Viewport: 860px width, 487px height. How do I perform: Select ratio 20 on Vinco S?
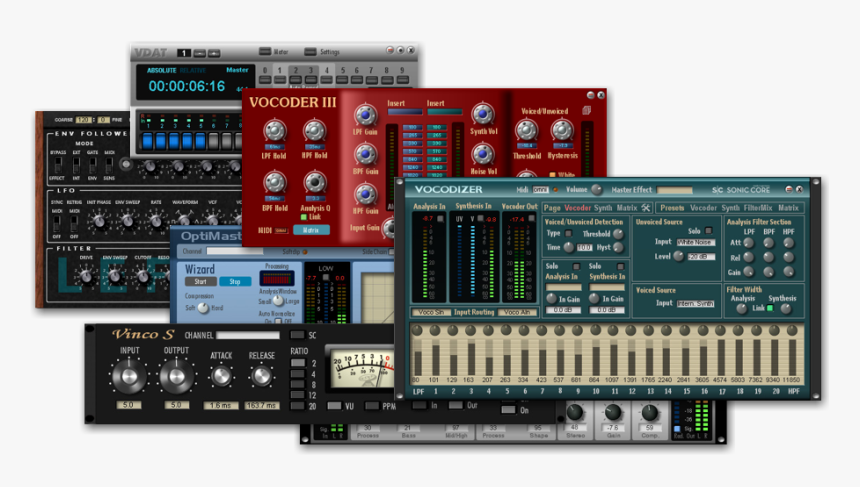tap(297, 406)
